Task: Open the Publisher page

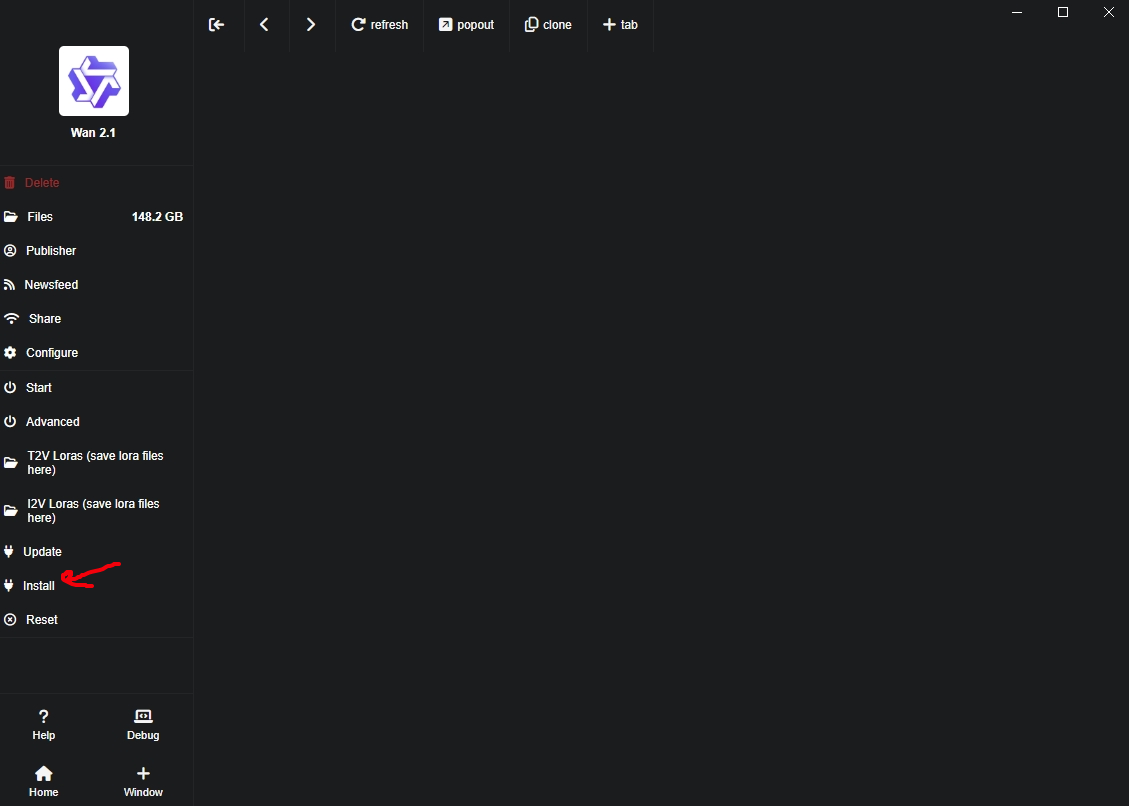Action: tap(50, 251)
